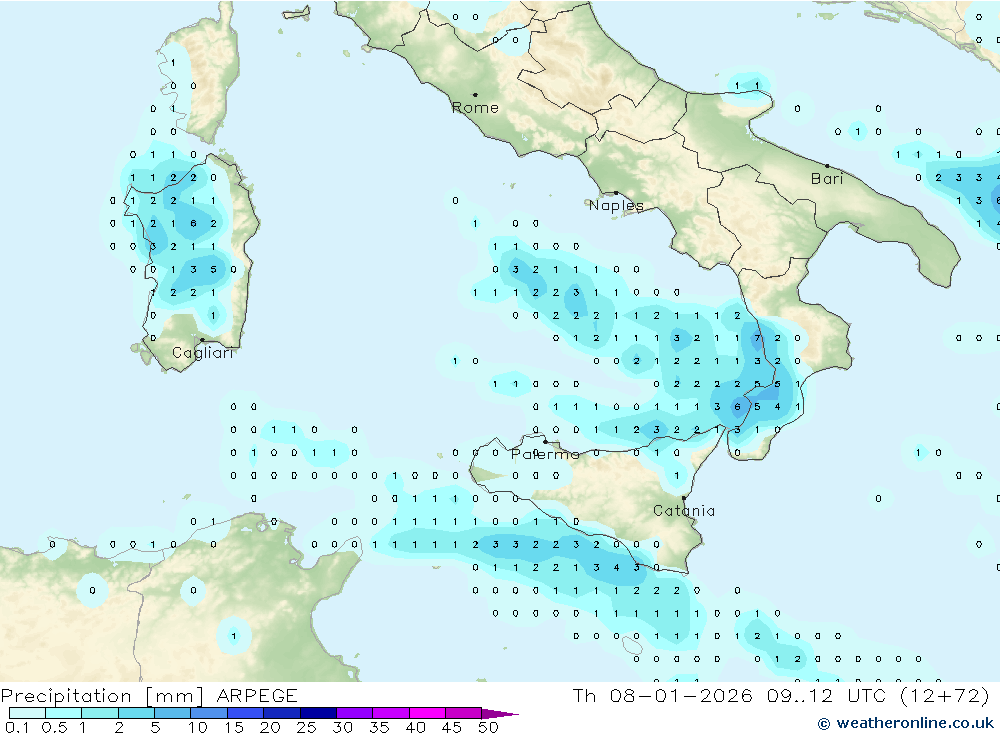Pick legend swatch between 10 and 15
This screenshot has width=1000, height=733.
(x=209, y=713)
